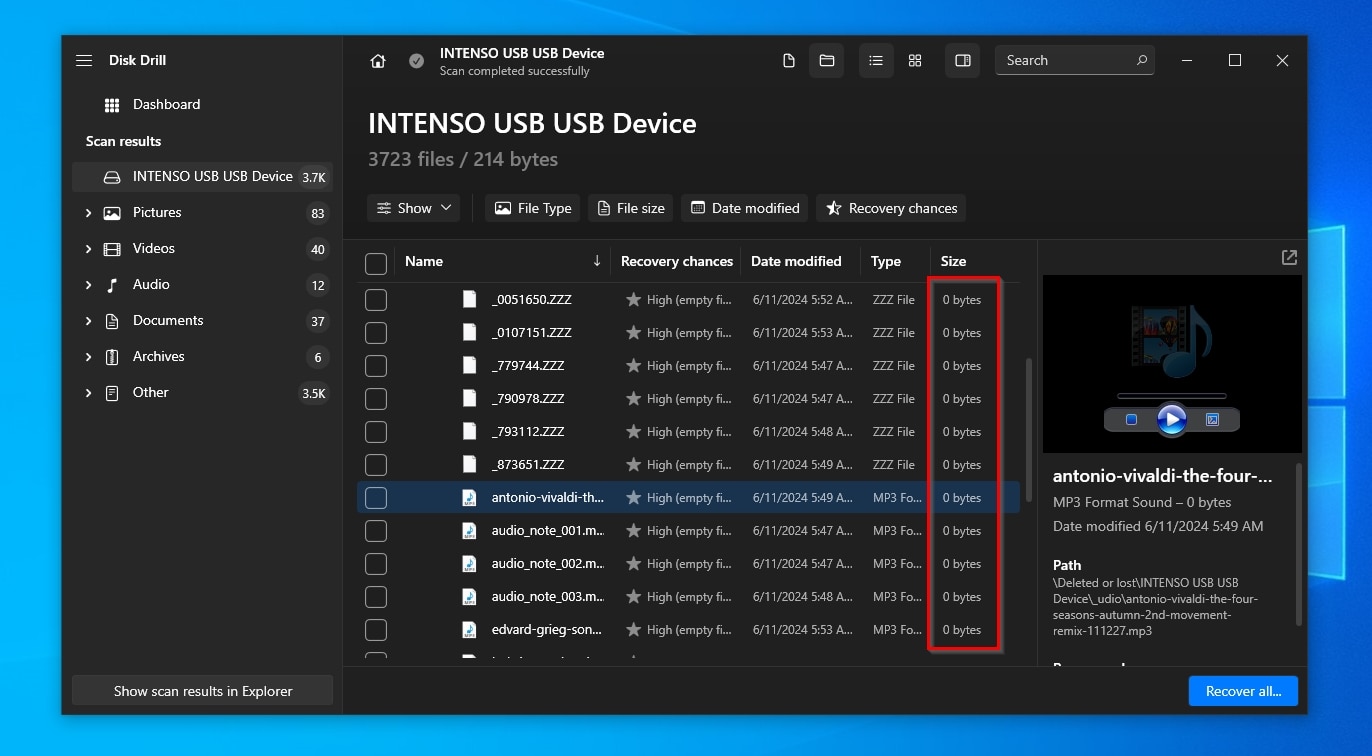Select INTENSO USB USB Device in sidebar
The height and width of the screenshot is (756, 1372).
click(x=202, y=177)
